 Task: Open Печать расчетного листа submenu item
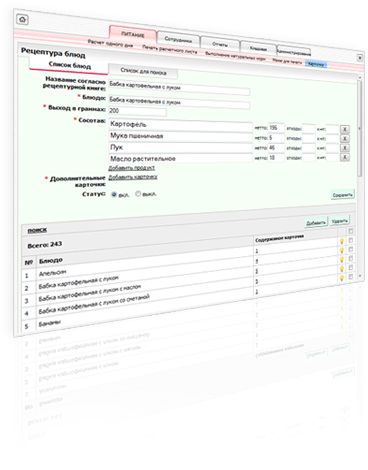tap(169, 49)
